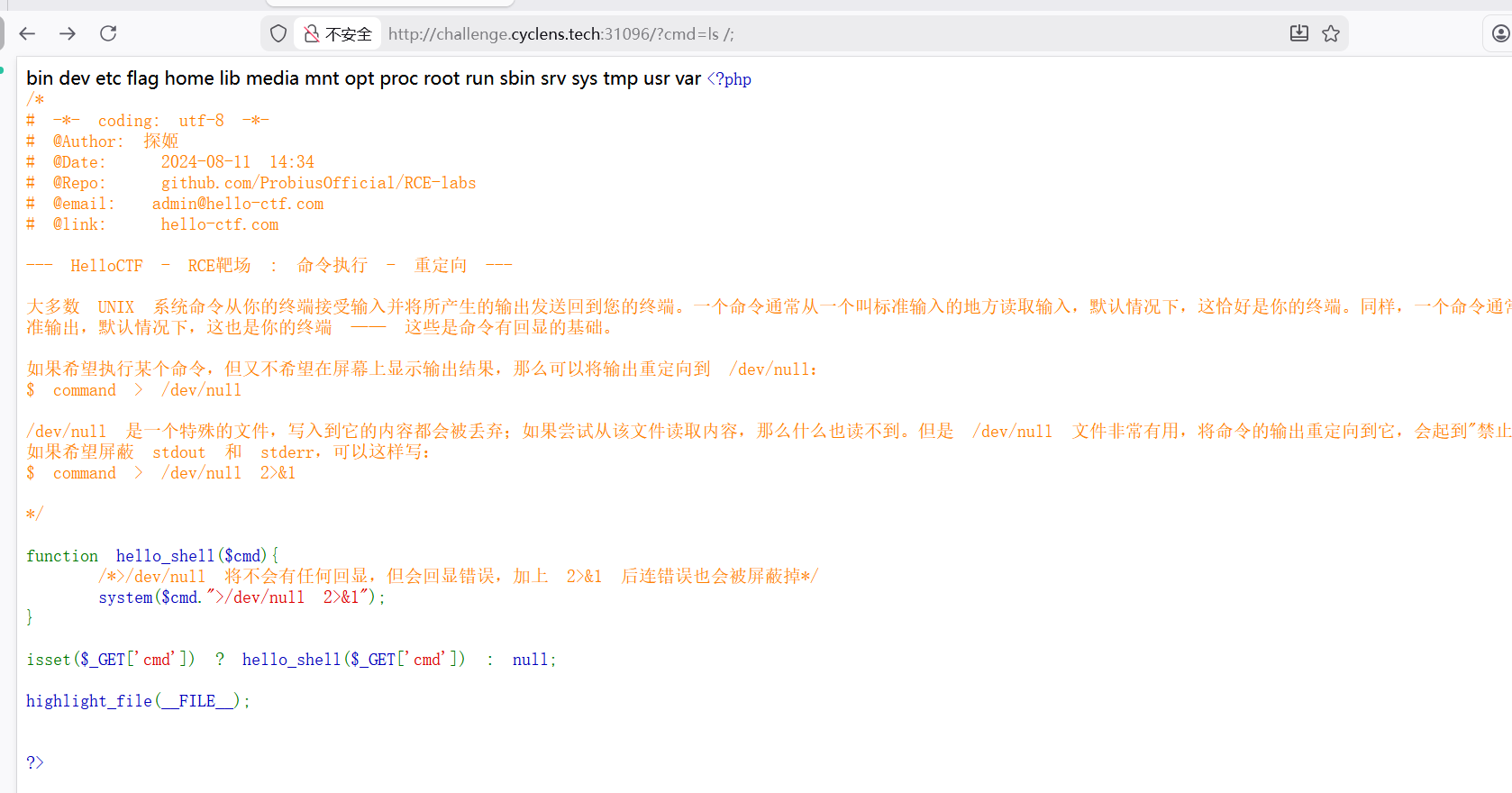Open tracking protection shield icon
This screenshot has height=793, width=1512.
(x=278, y=33)
